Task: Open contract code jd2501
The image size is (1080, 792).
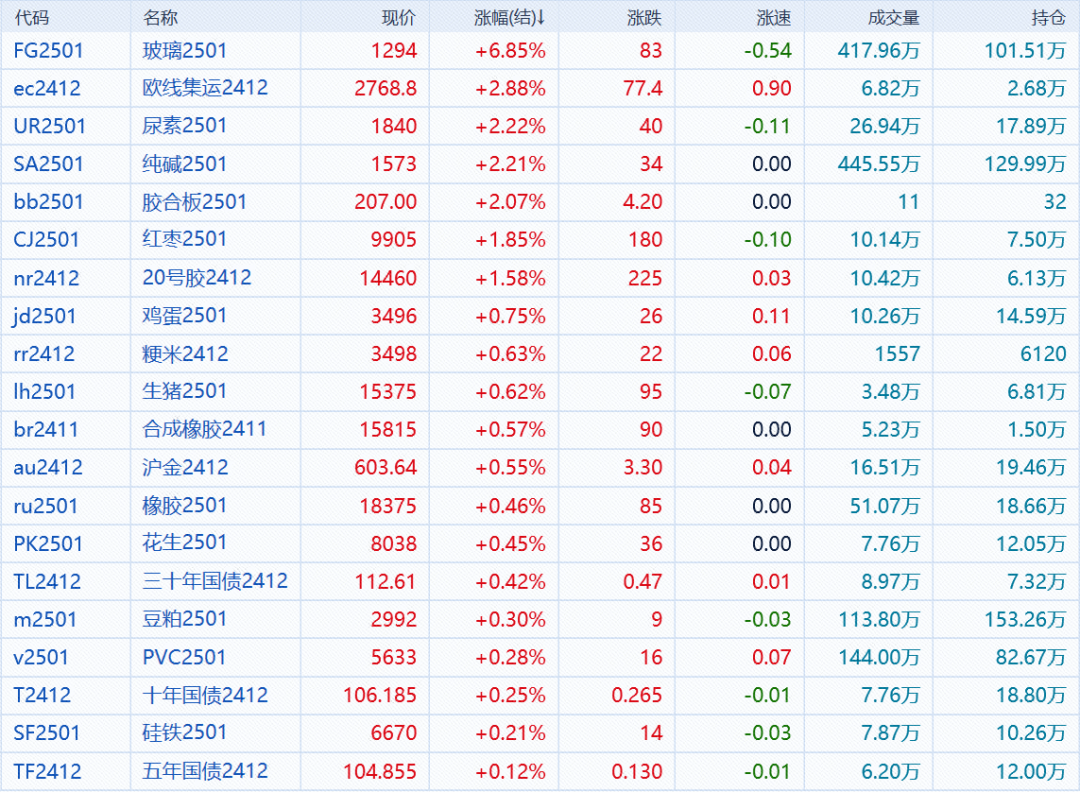Action: [x=44, y=316]
